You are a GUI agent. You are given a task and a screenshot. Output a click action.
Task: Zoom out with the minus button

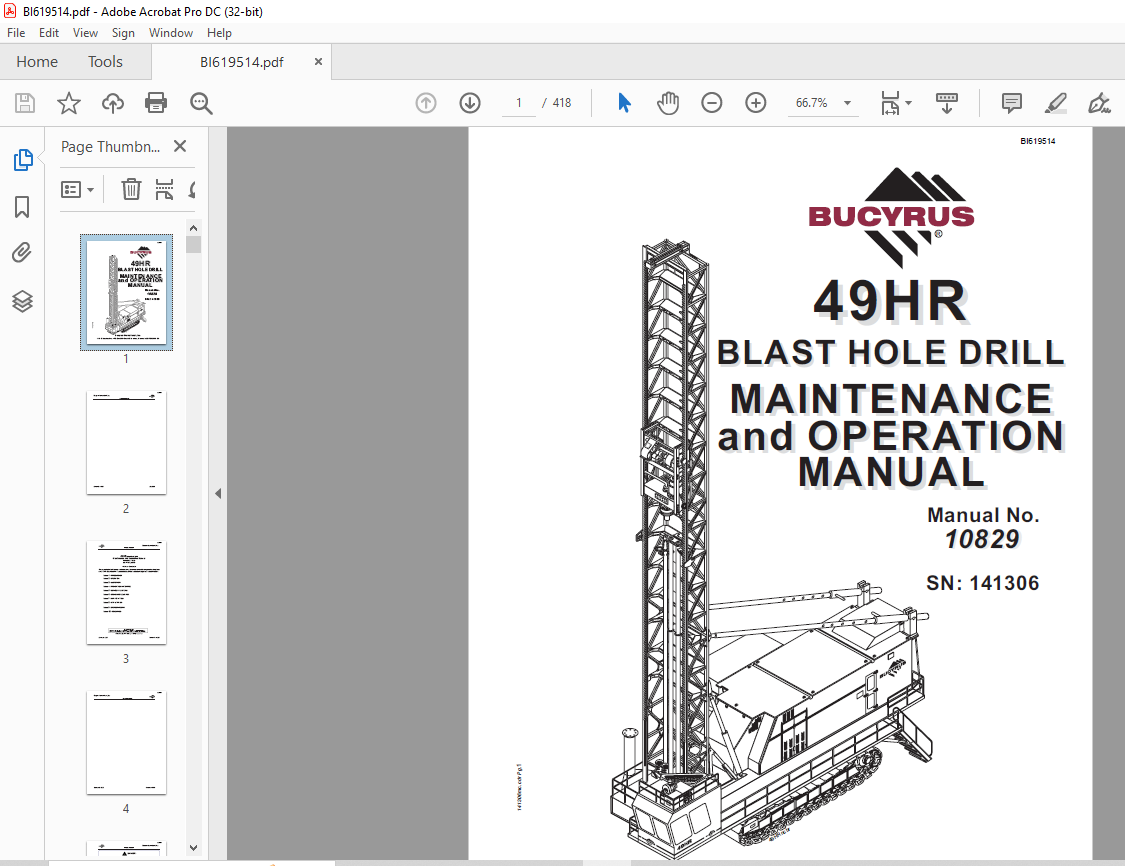pyautogui.click(x=712, y=103)
